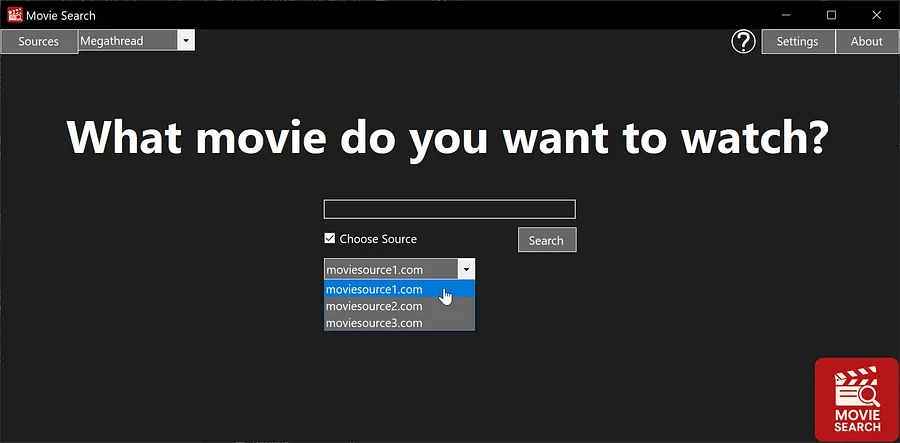Screen dimensions: 900x443
Task: Click the Movie Search app icon in title bar
Action: point(15,15)
